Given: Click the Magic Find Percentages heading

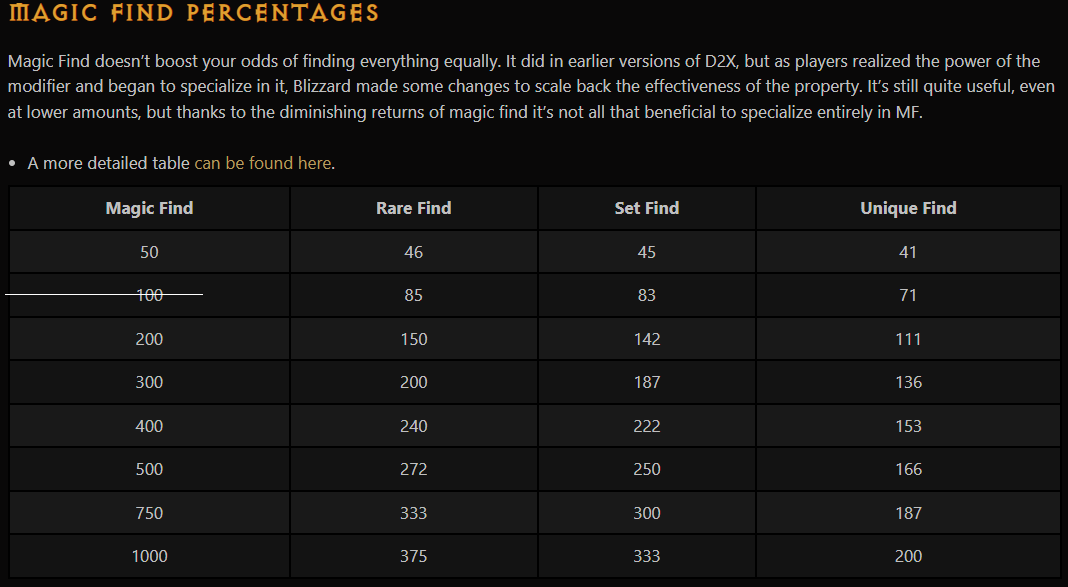Looking at the screenshot, I should [193, 12].
